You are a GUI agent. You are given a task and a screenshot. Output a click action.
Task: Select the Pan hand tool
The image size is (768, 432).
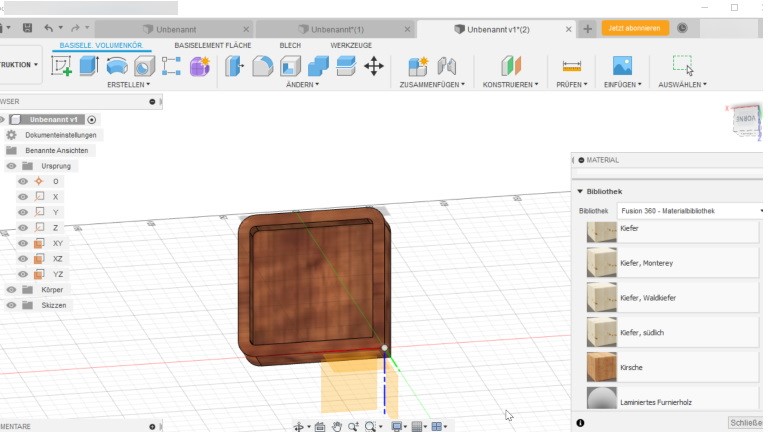pyautogui.click(x=338, y=426)
